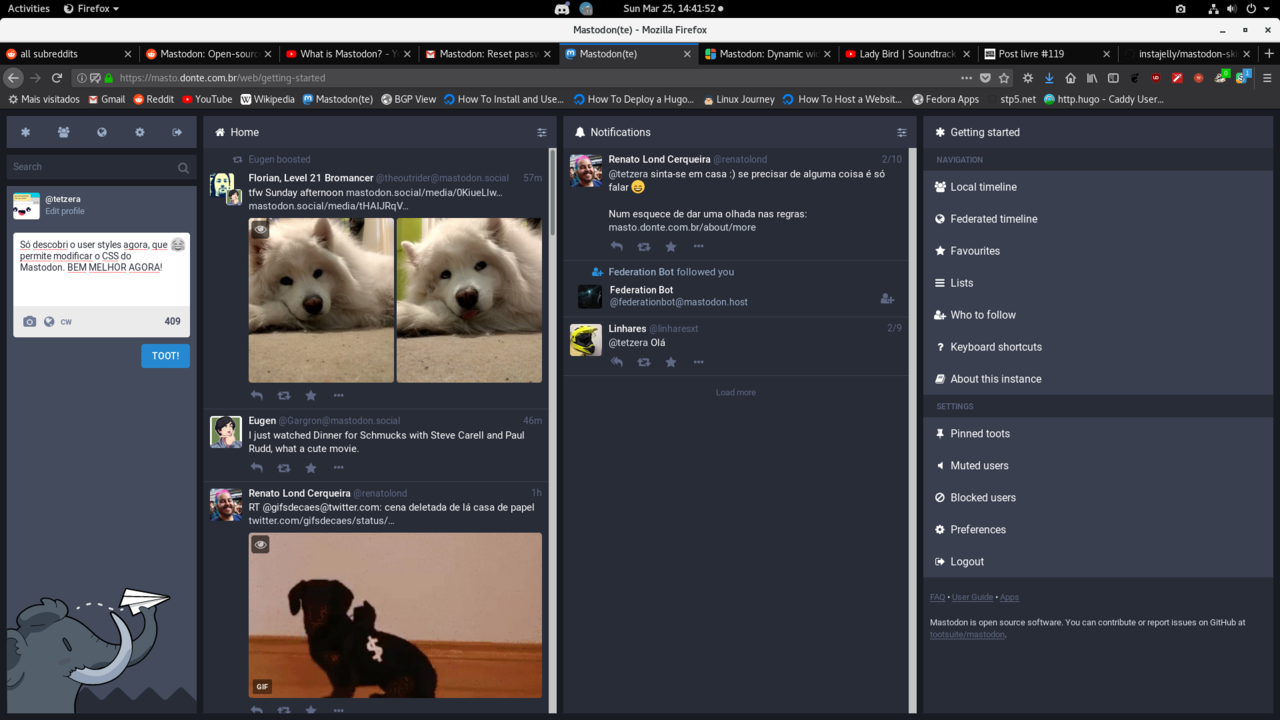Reply to Linhares' Olá notification
This screenshot has height=720, width=1280.
point(617,362)
